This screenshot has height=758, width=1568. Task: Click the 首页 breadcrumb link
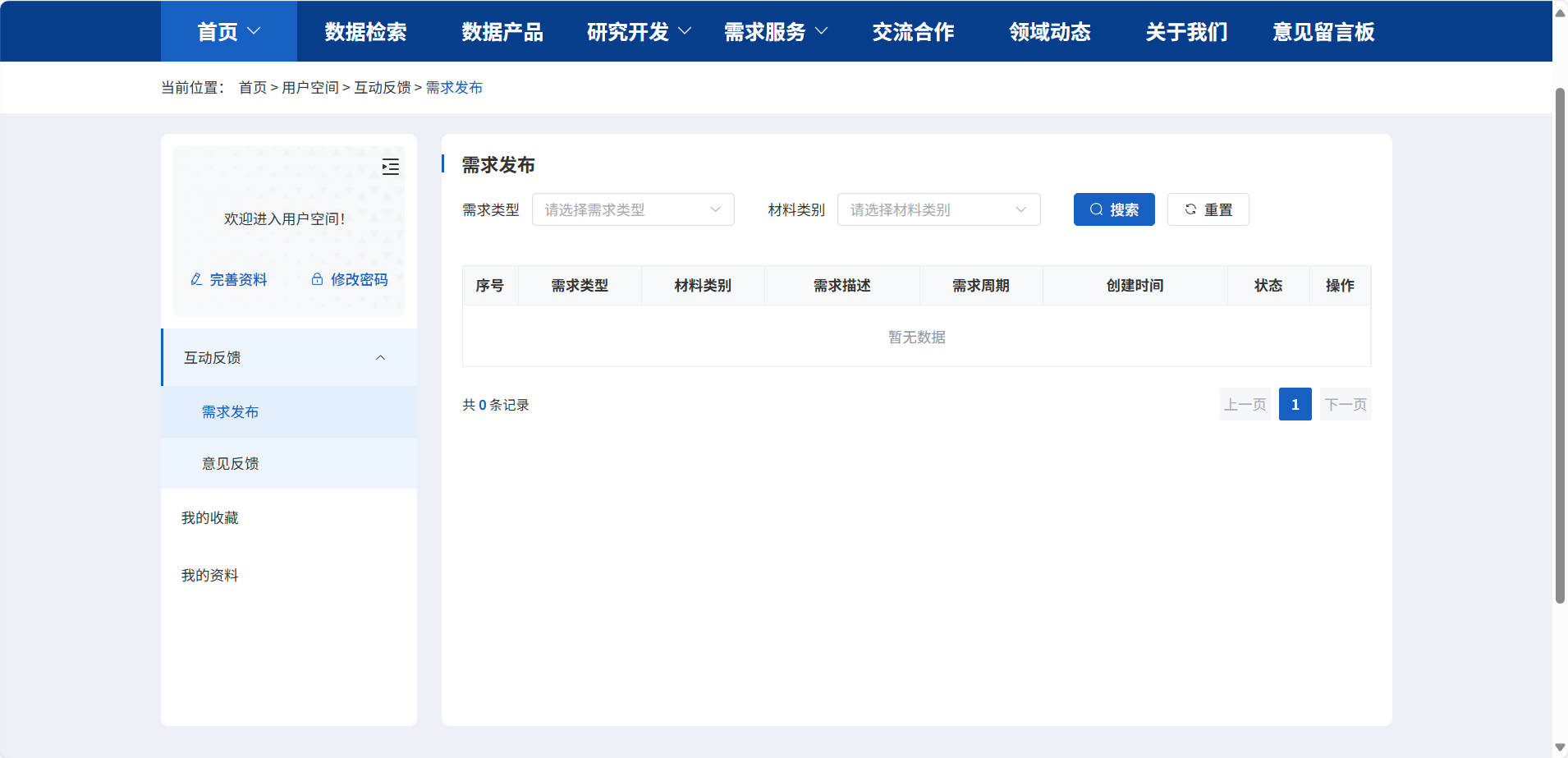(x=253, y=86)
